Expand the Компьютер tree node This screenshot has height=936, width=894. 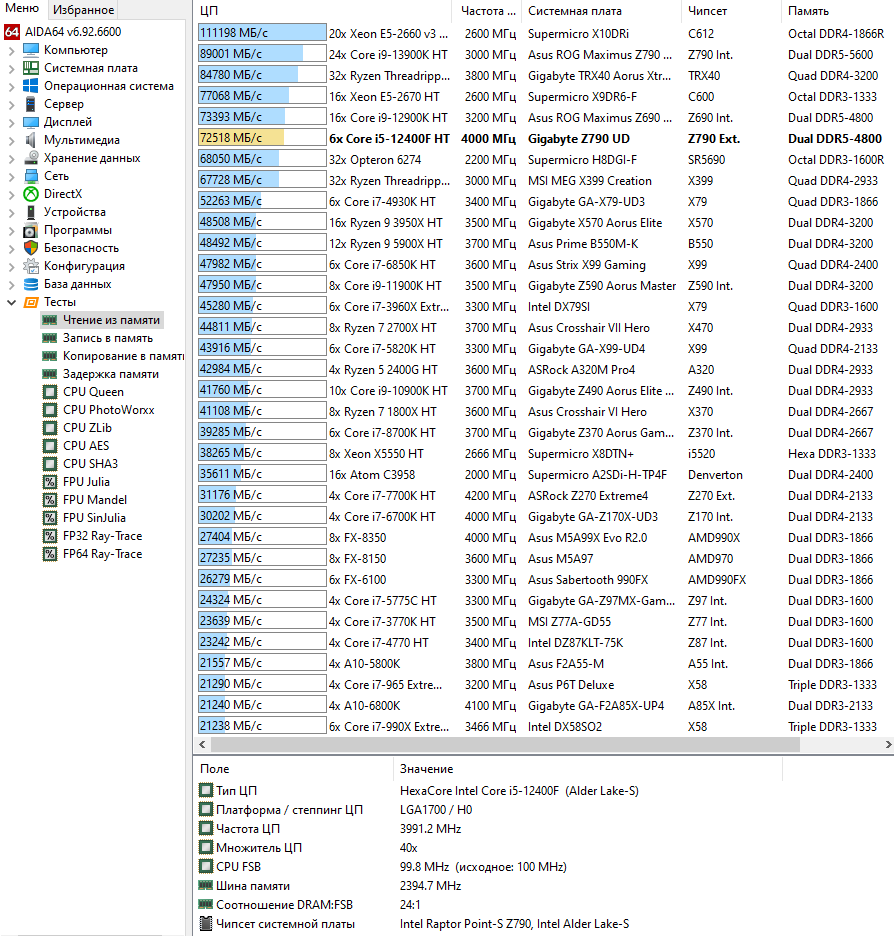click(x=11, y=50)
